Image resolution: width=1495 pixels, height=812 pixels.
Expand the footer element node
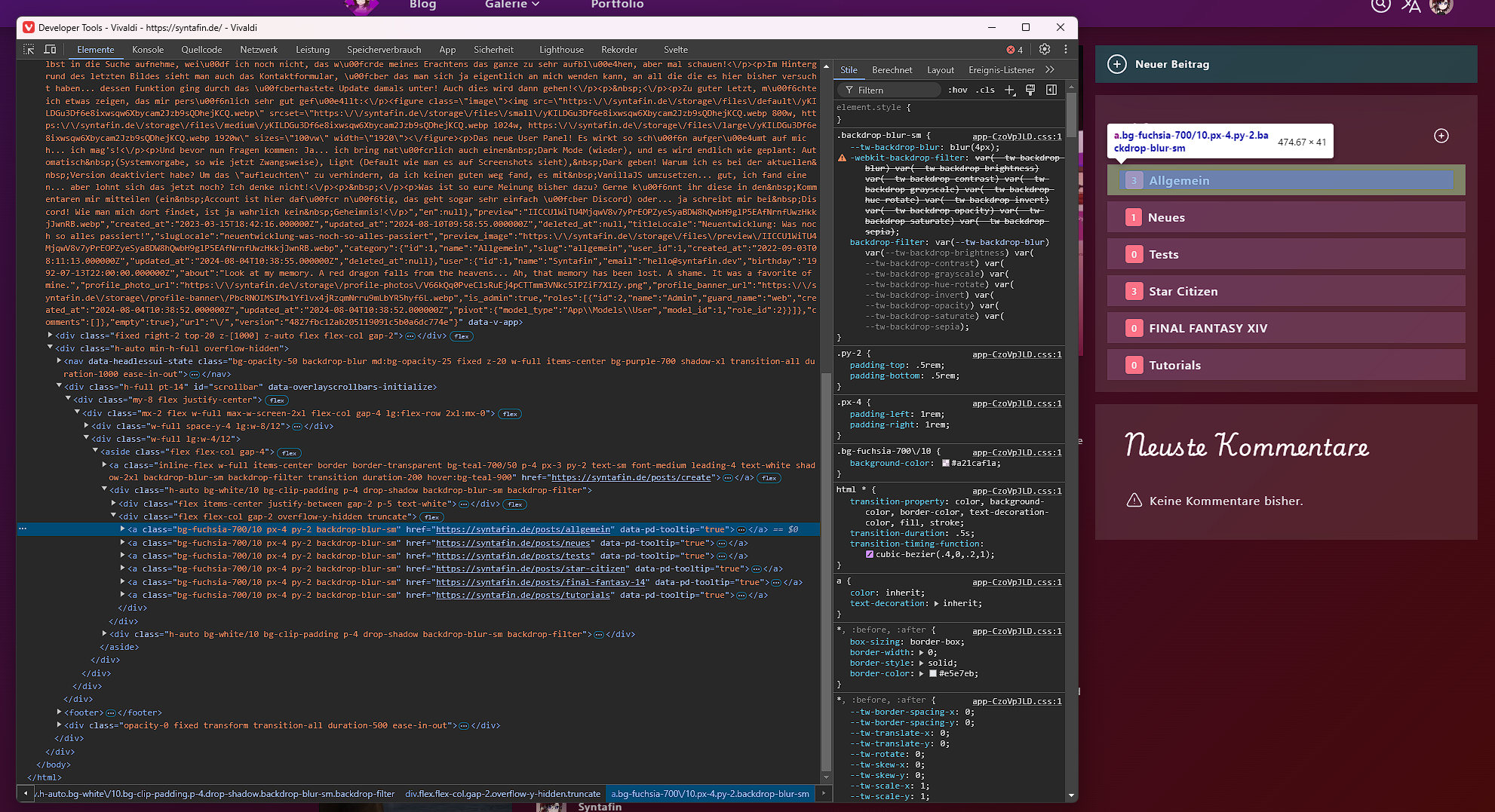coord(60,712)
